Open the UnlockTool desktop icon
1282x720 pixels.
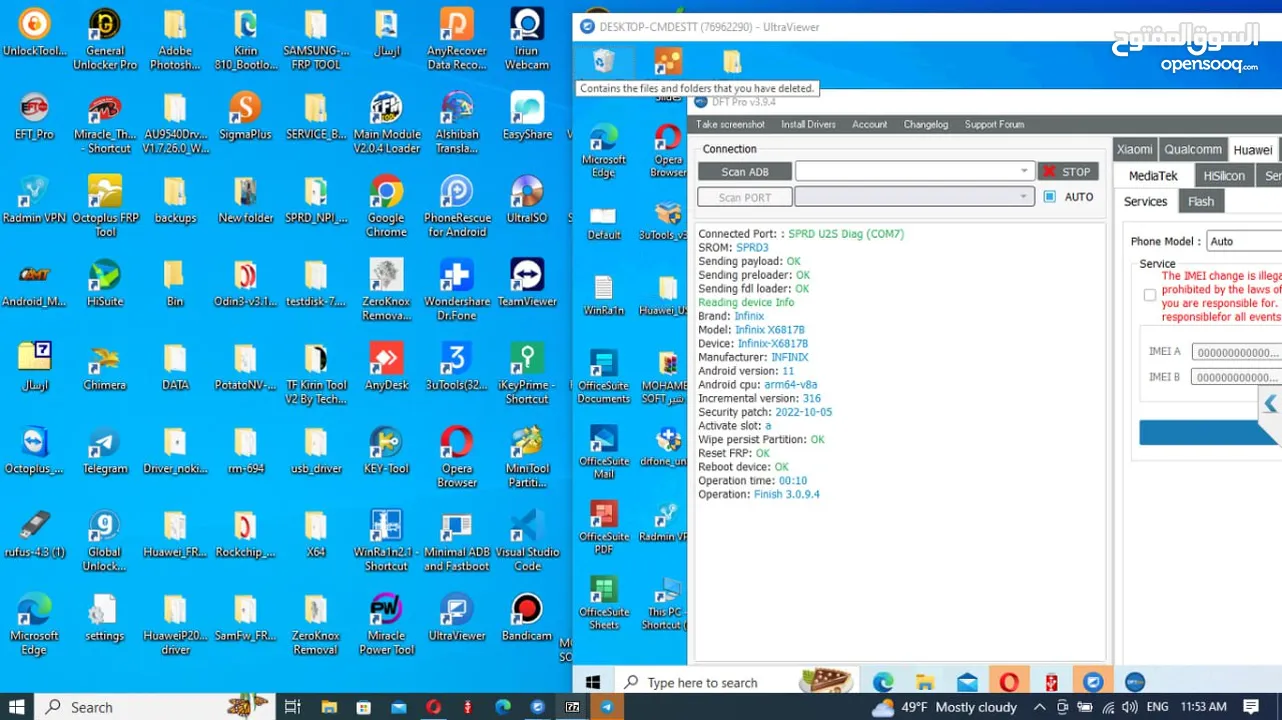pos(35,33)
